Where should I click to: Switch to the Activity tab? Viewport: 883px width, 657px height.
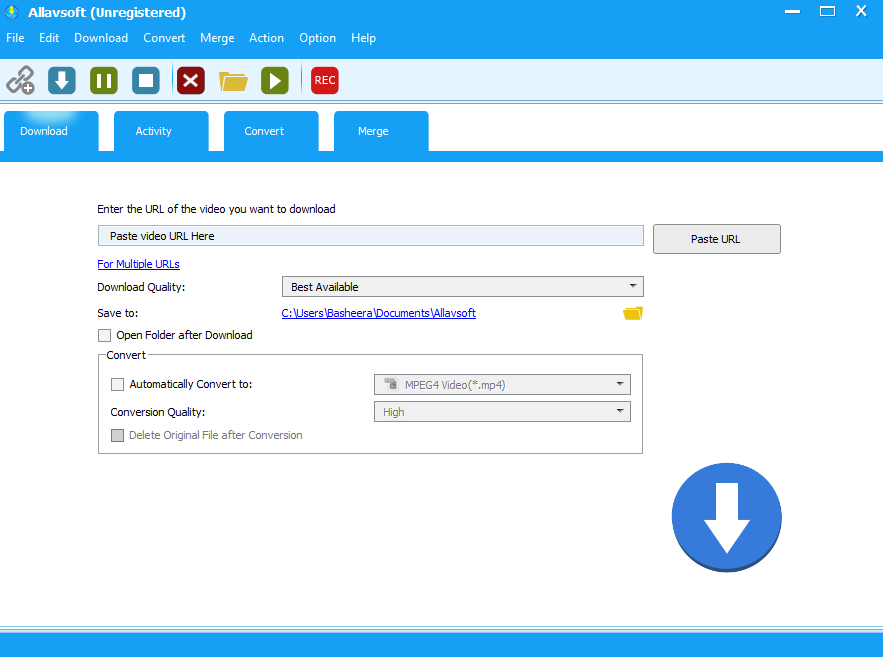pyautogui.click(x=161, y=131)
